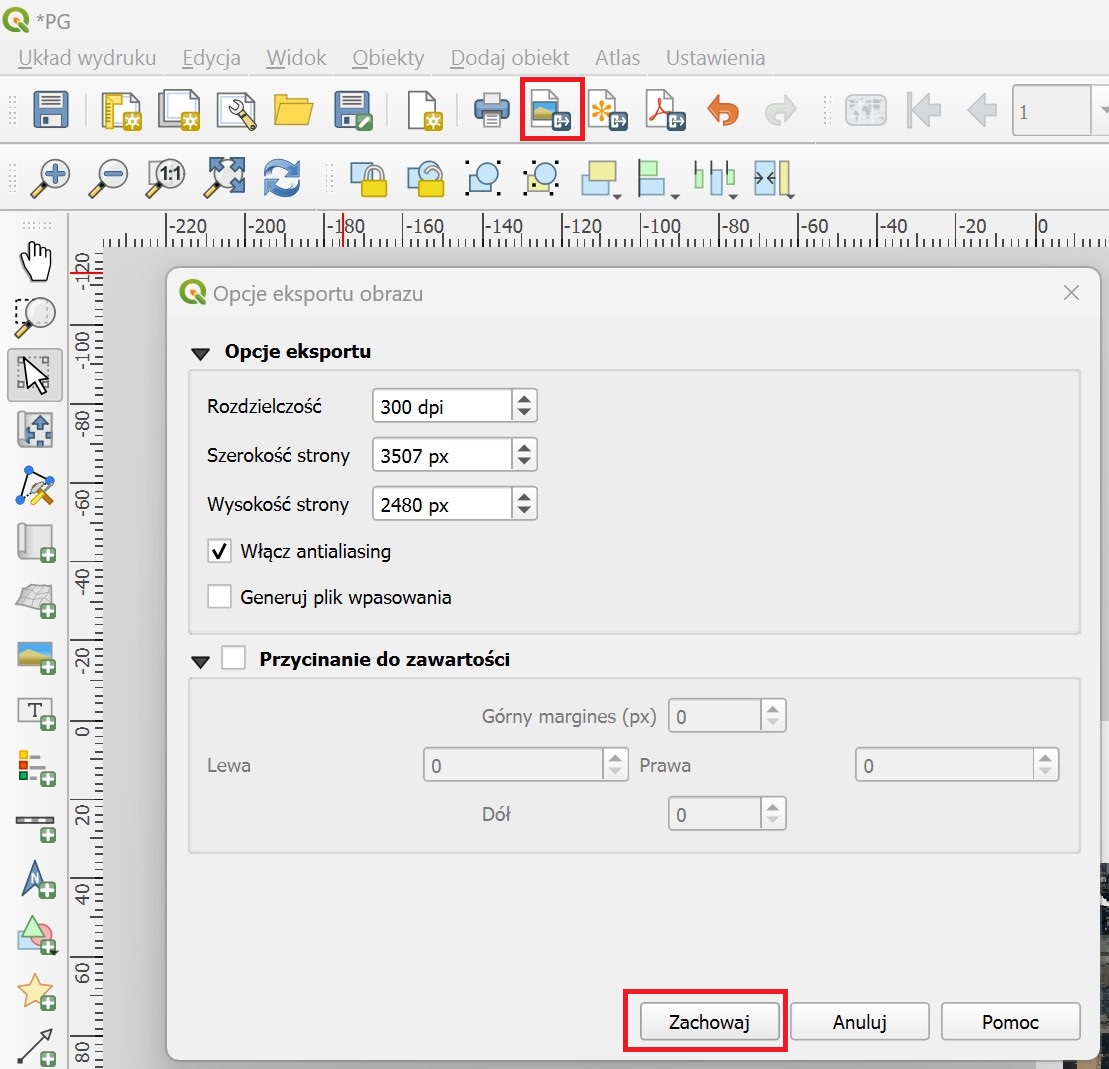Viewport: 1109px width, 1069px height.
Task: Open Raise items dropdown arrow
Action: [617, 196]
